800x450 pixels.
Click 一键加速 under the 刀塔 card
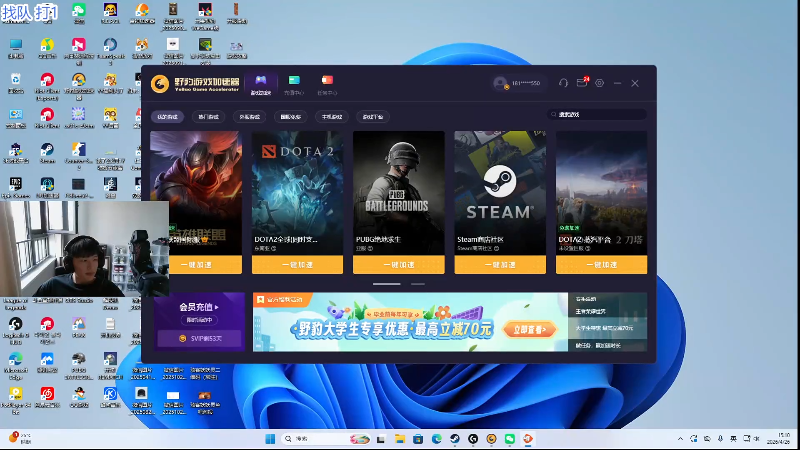coord(602,265)
